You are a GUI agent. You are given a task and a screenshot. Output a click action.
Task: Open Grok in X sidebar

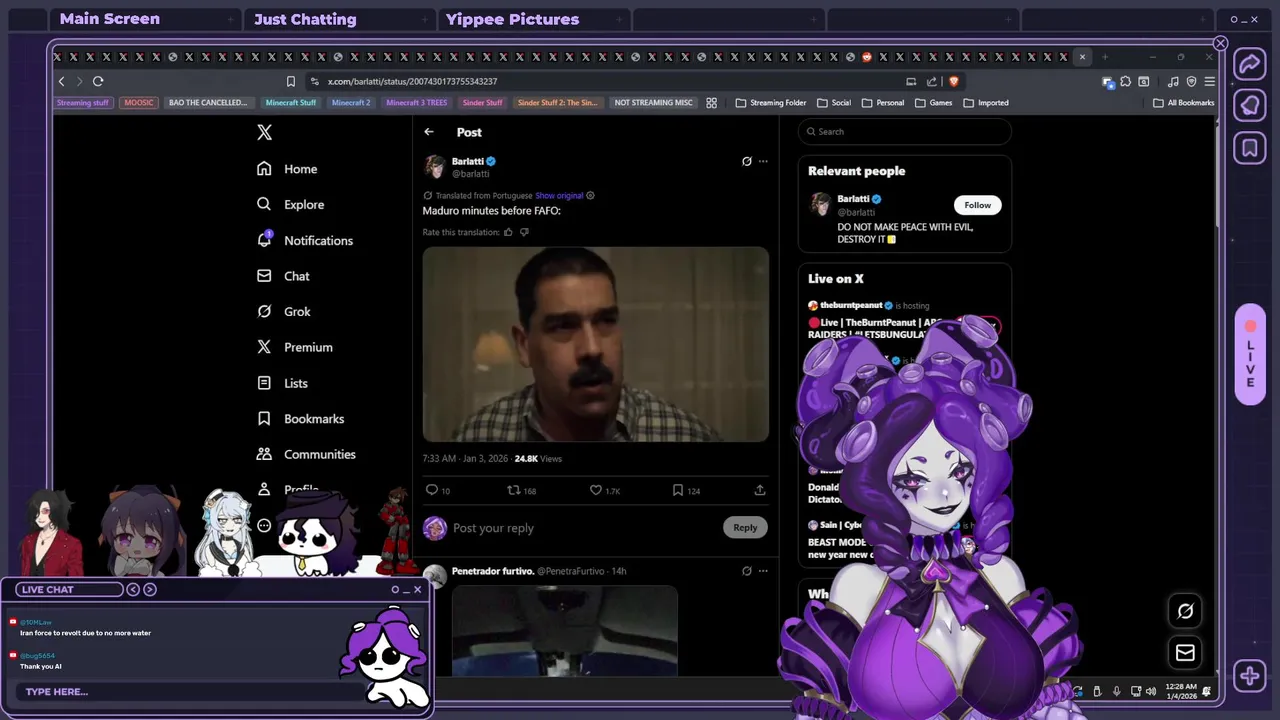point(283,311)
